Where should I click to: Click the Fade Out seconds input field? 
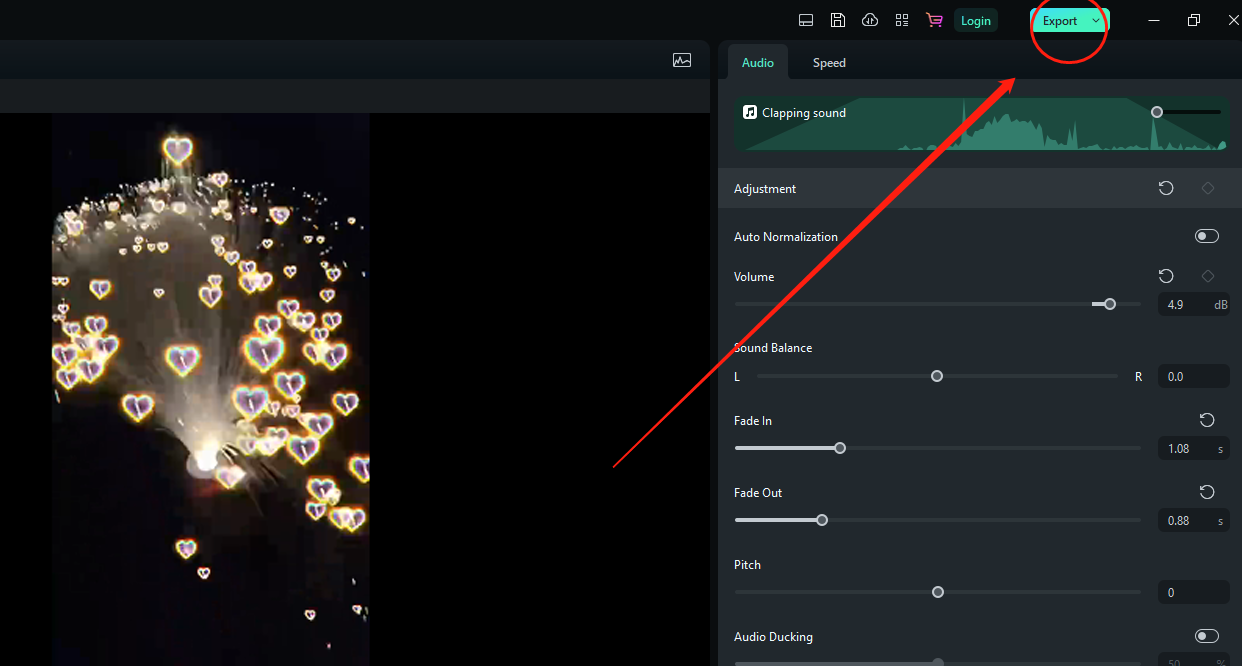coord(1185,520)
